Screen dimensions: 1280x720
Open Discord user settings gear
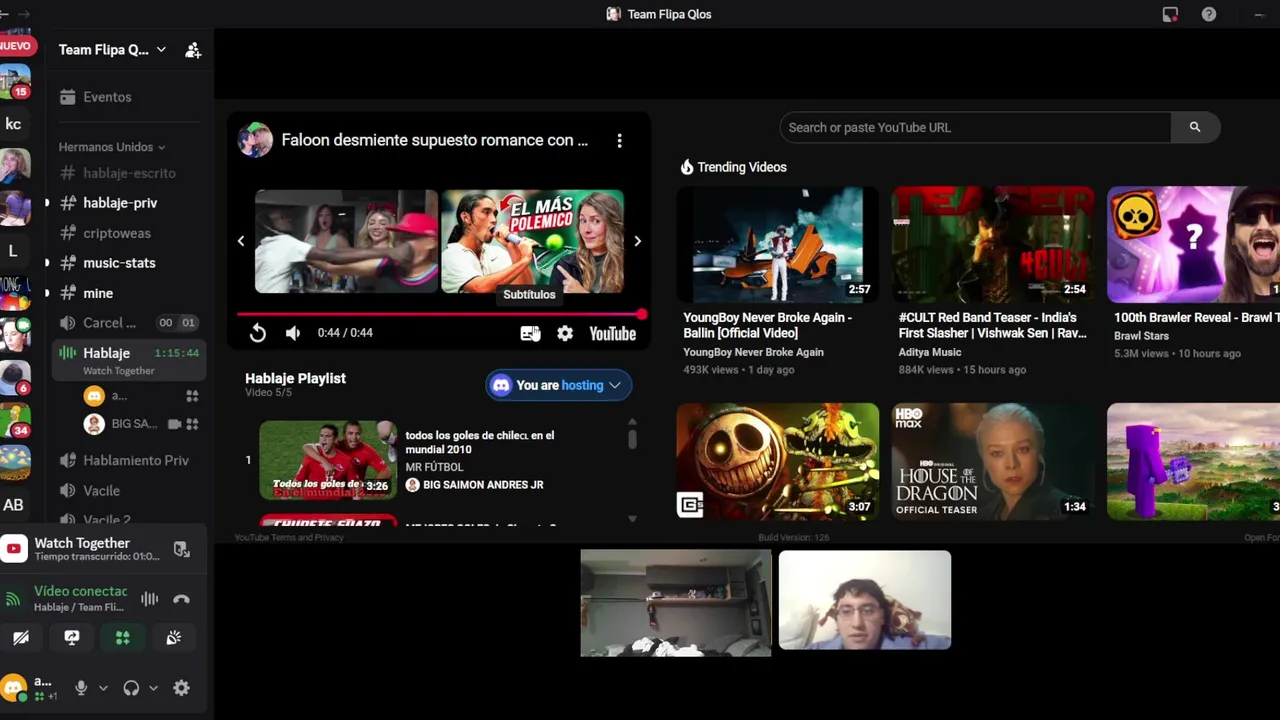(x=181, y=688)
